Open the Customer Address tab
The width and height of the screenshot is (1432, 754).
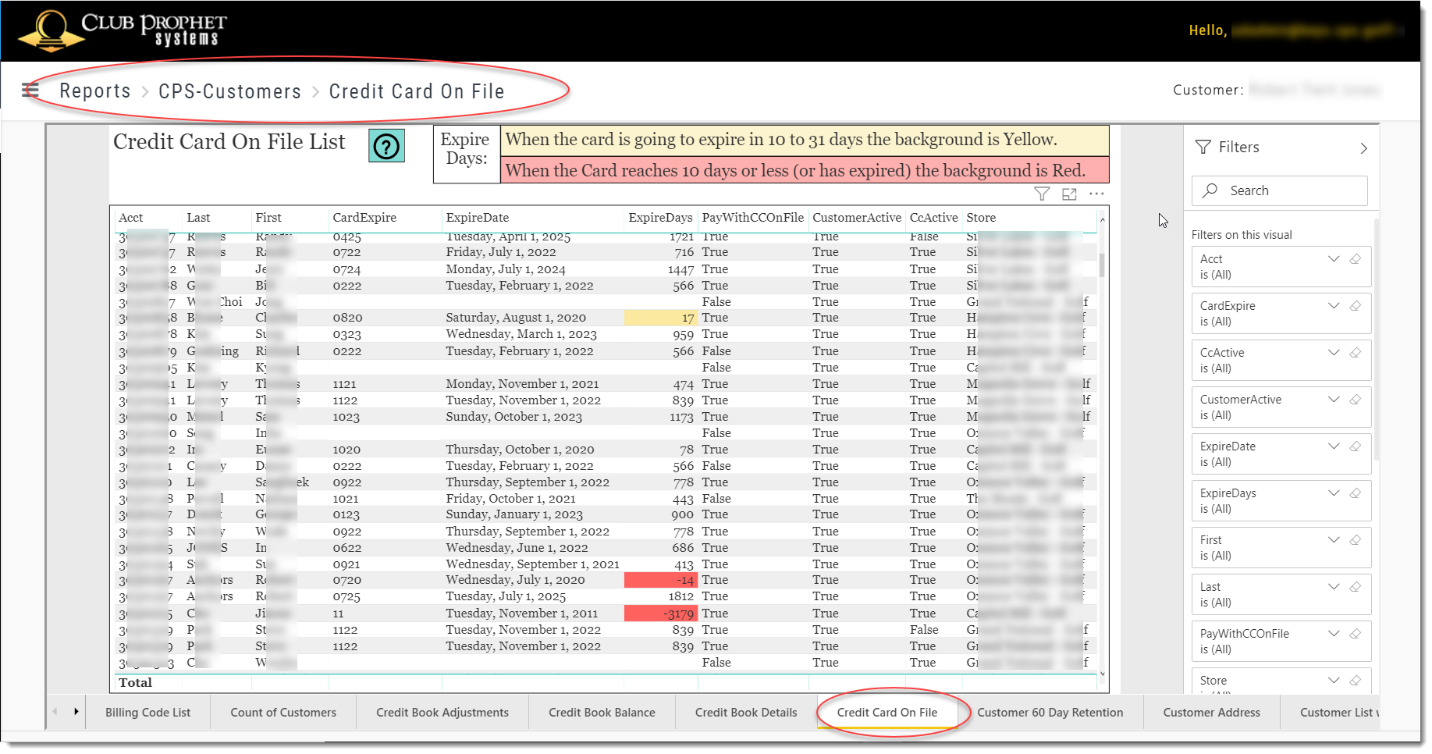pos(1211,712)
